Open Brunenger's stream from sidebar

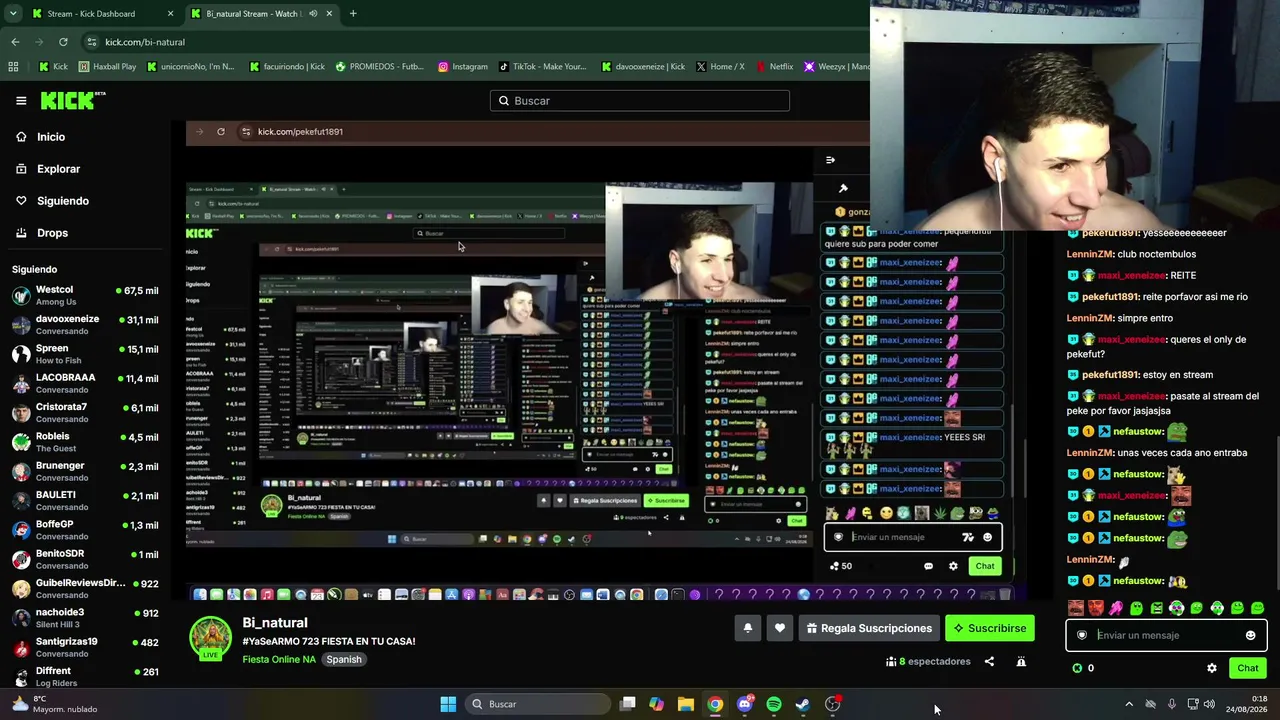coord(86,471)
